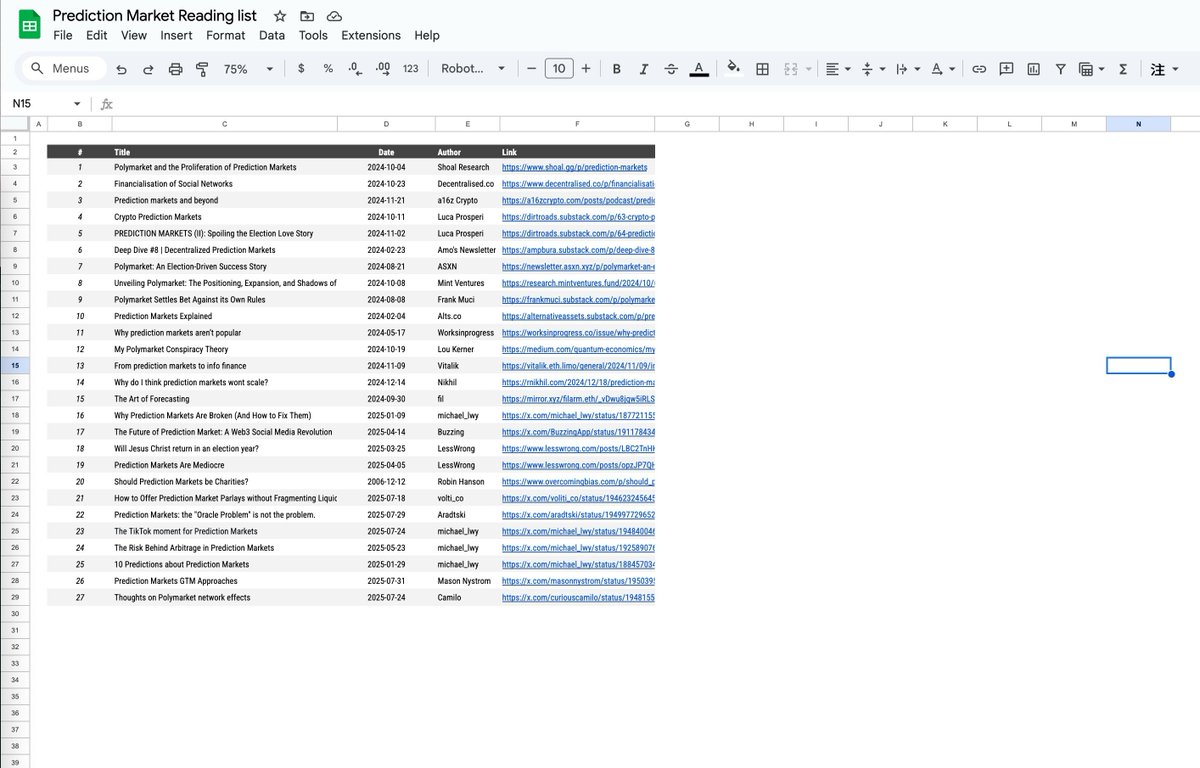
Task: Toggle bold formatting
Action: pyautogui.click(x=617, y=69)
